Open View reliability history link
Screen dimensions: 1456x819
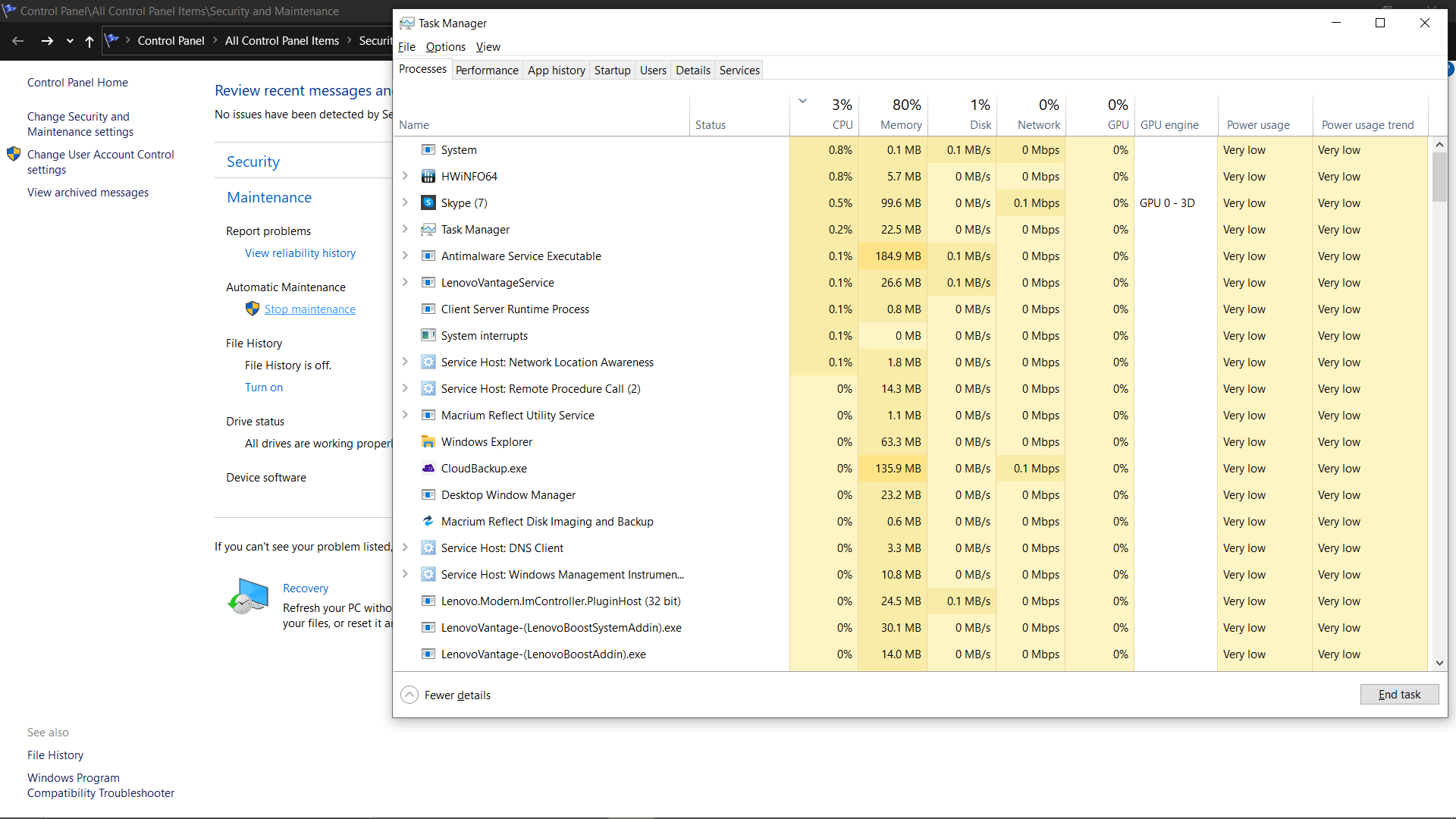coord(300,253)
